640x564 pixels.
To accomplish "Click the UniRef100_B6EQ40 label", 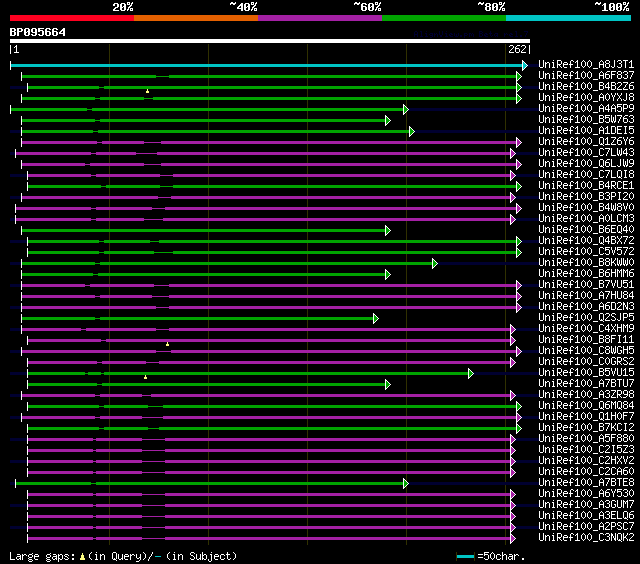I will click(586, 229).
